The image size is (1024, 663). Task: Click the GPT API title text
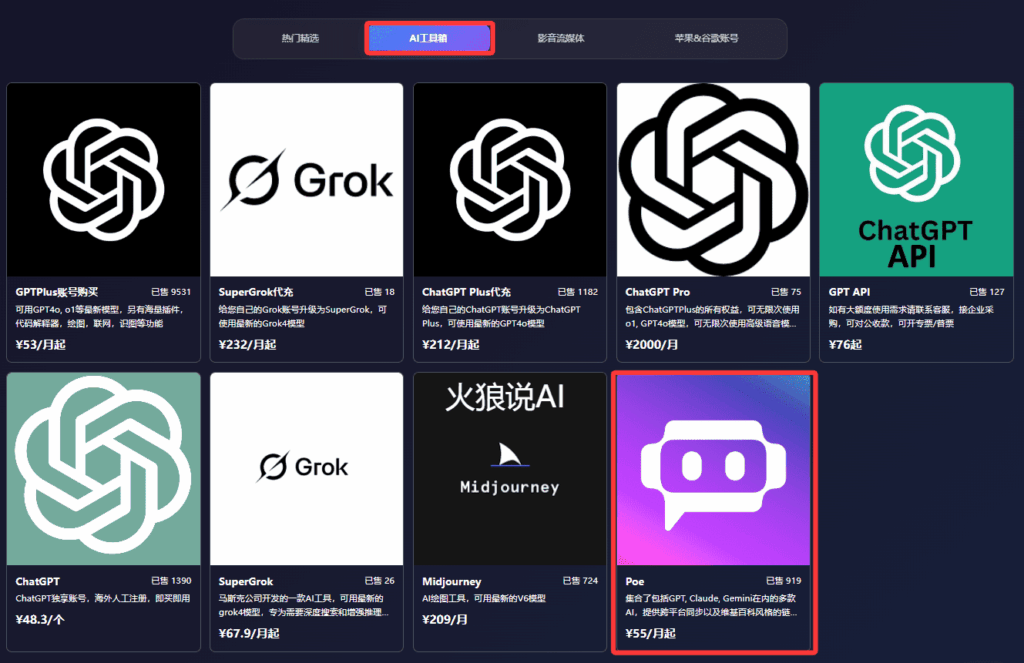point(850,292)
